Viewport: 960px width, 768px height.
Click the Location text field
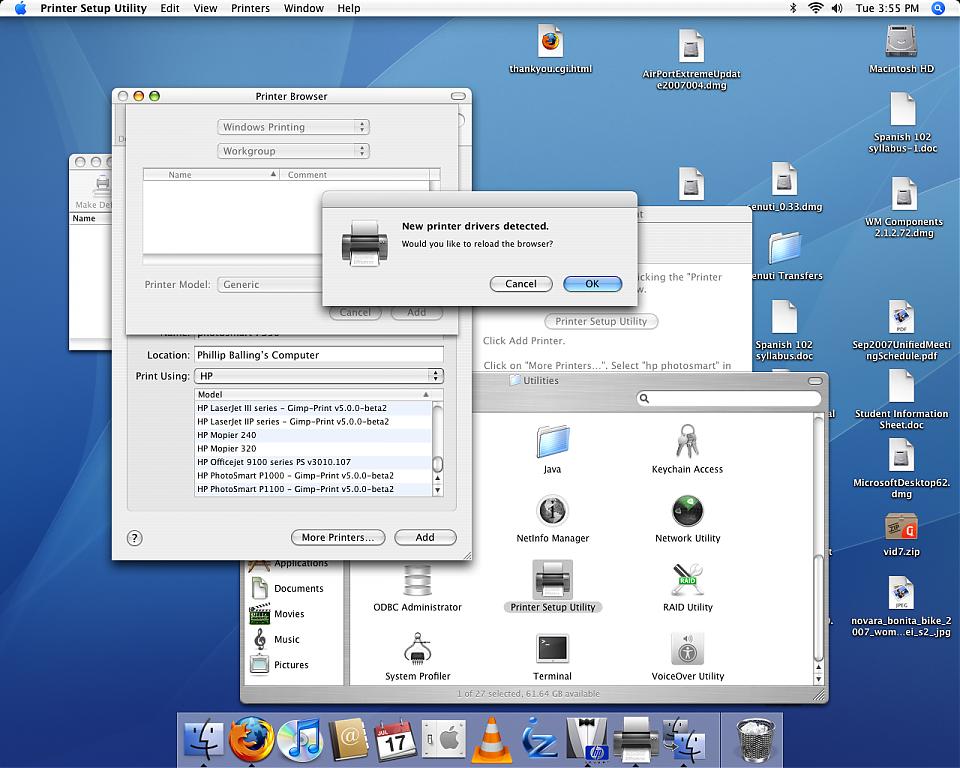[x=319, y=355]
